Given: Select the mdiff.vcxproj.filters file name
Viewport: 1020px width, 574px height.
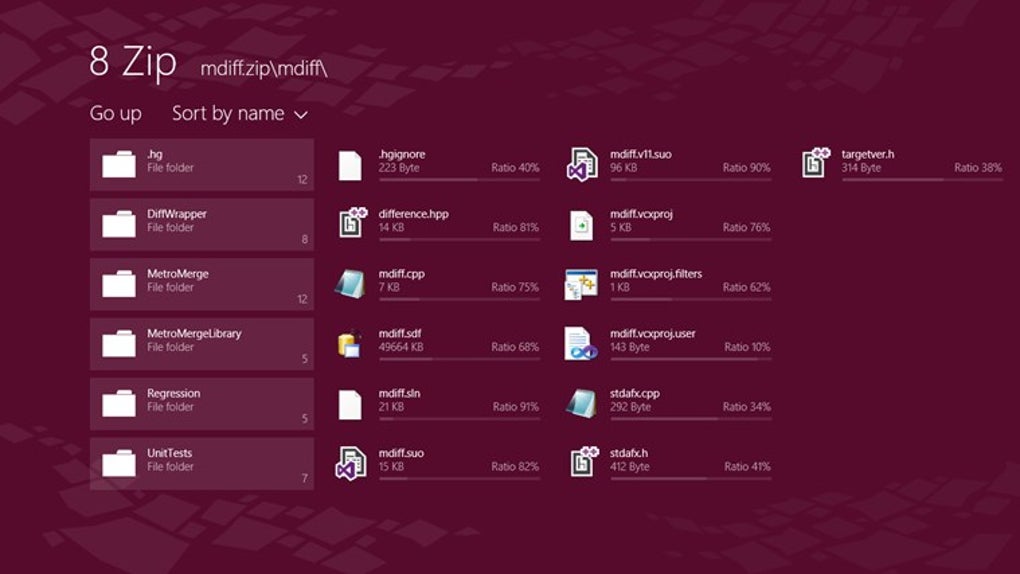Looking at the screenshot, I should (x=656, y=274).
